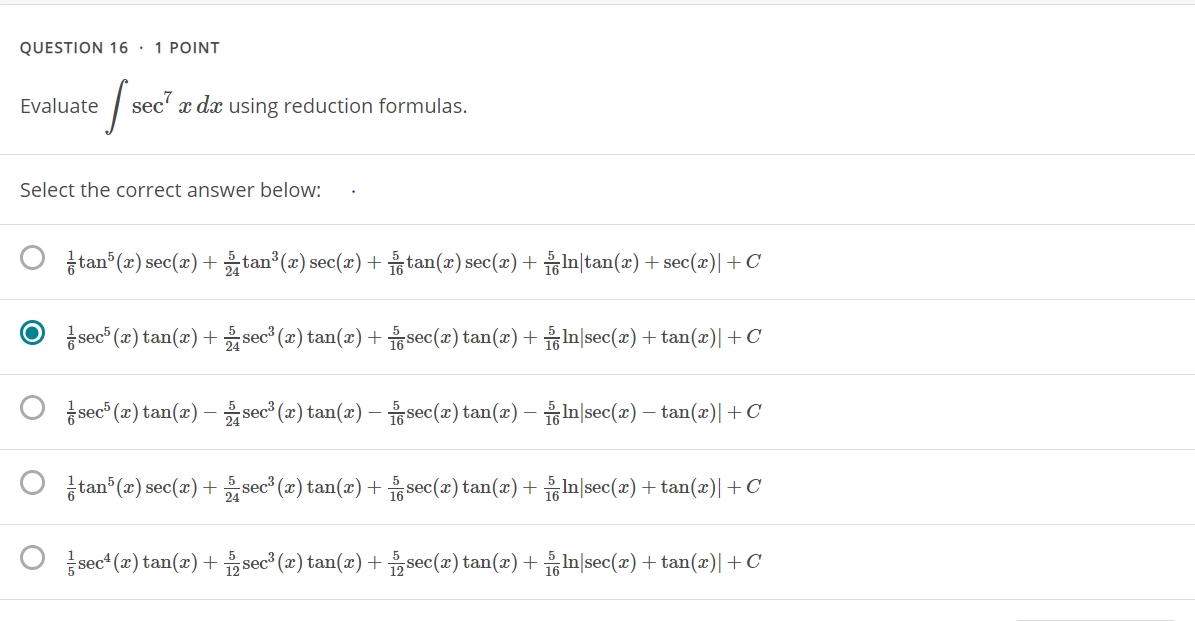Click the 1 POINT label

point(187,48)
